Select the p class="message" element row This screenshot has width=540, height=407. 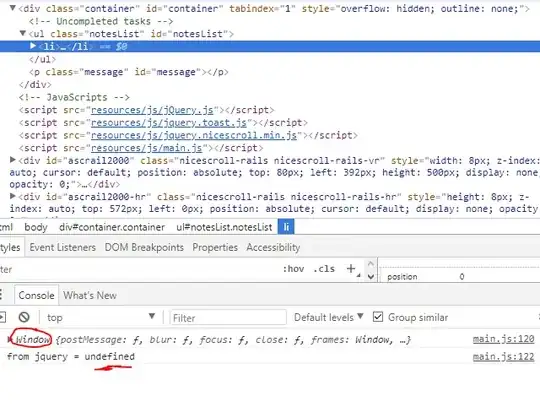coord(129,72)
